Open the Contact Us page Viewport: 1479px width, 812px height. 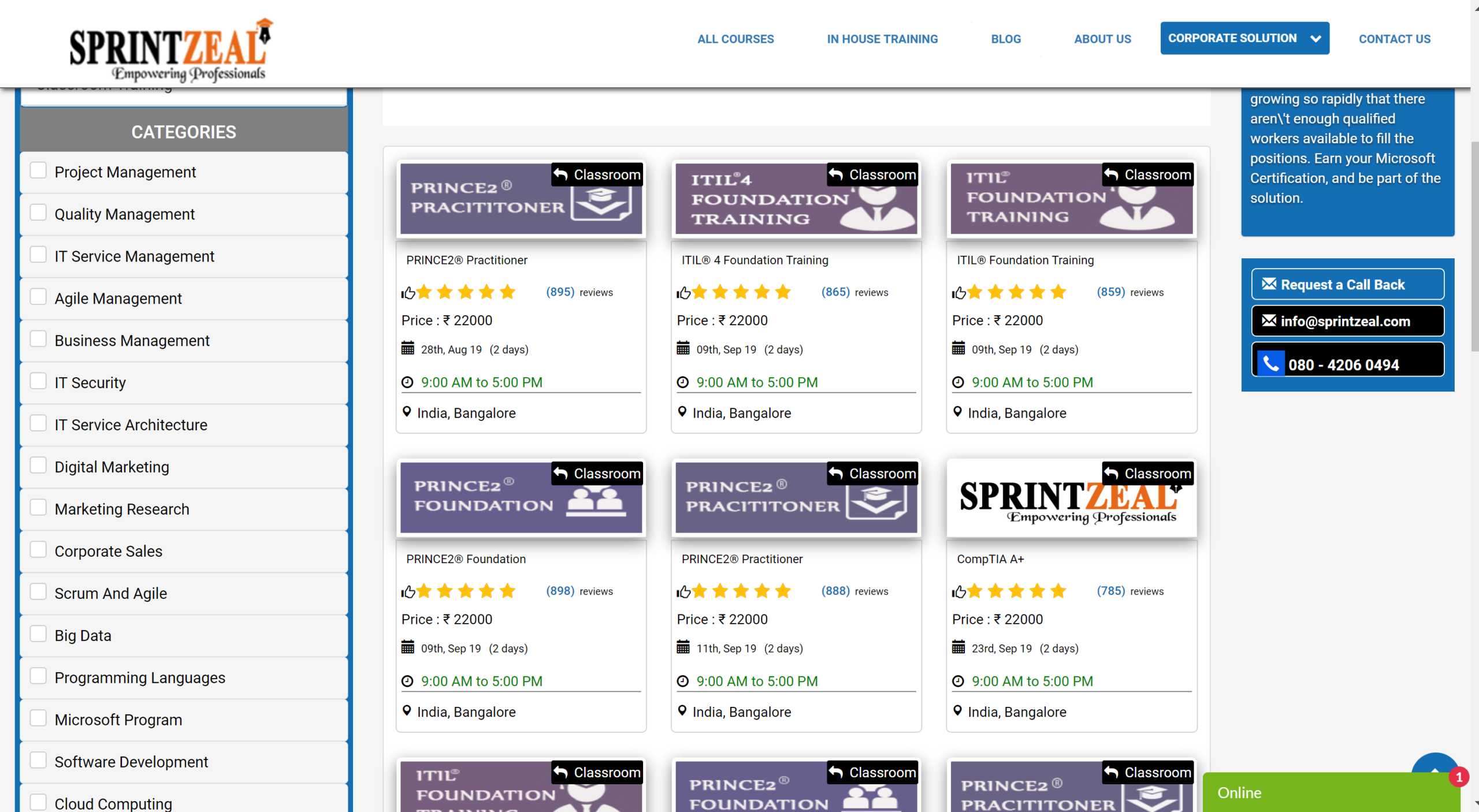[x=1394, y=39]
